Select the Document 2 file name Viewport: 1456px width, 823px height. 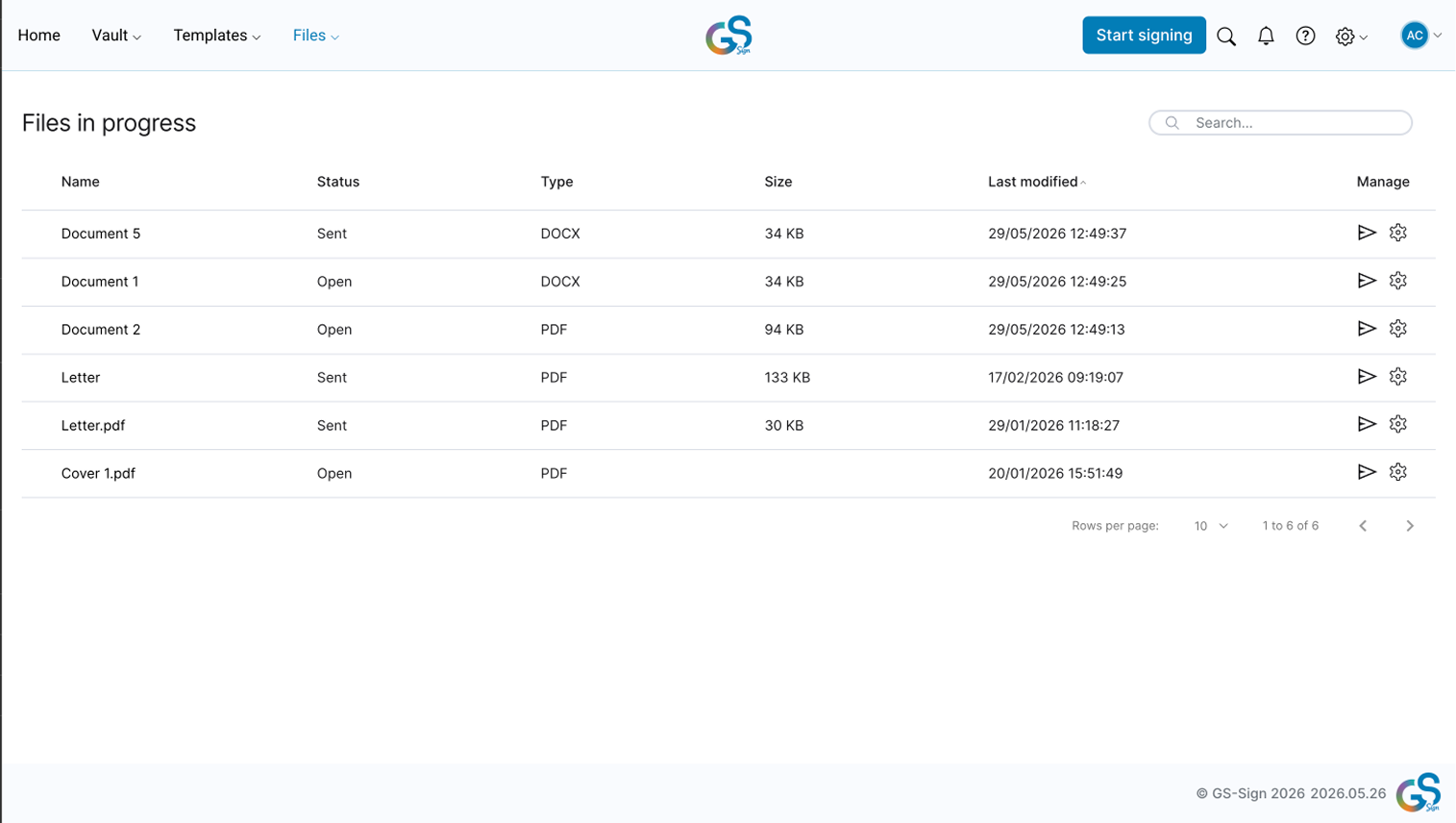point(101,330)
